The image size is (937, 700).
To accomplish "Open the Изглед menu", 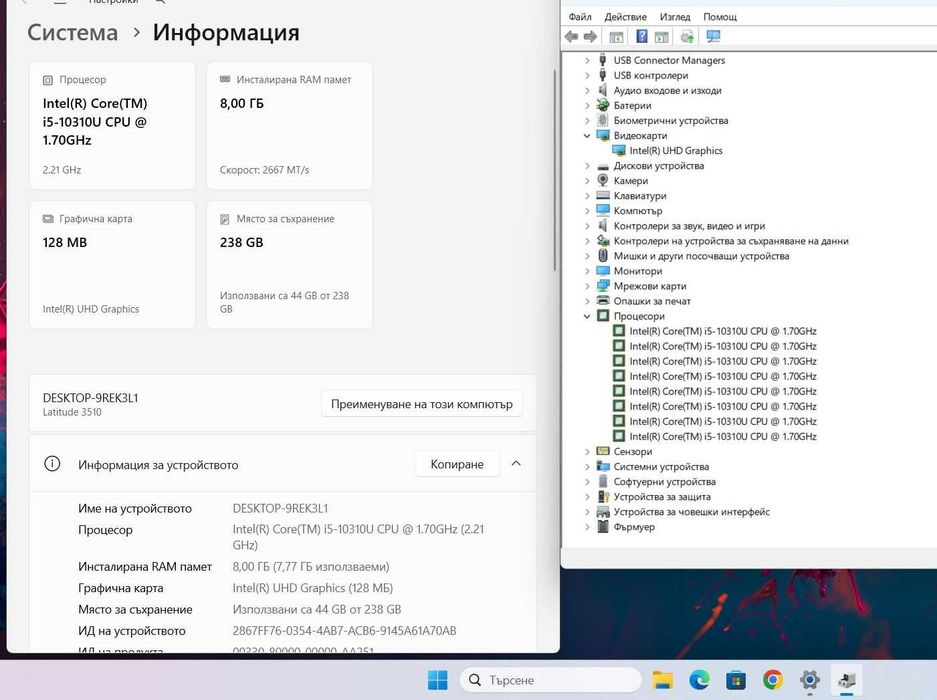I will tap(675, 17).
